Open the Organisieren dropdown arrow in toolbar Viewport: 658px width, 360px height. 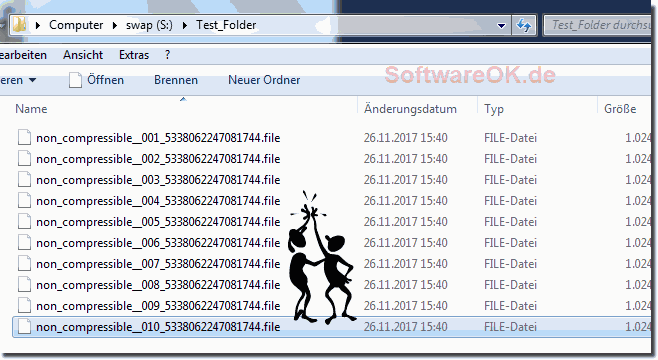pyautogui.click(x=32, y=80)
